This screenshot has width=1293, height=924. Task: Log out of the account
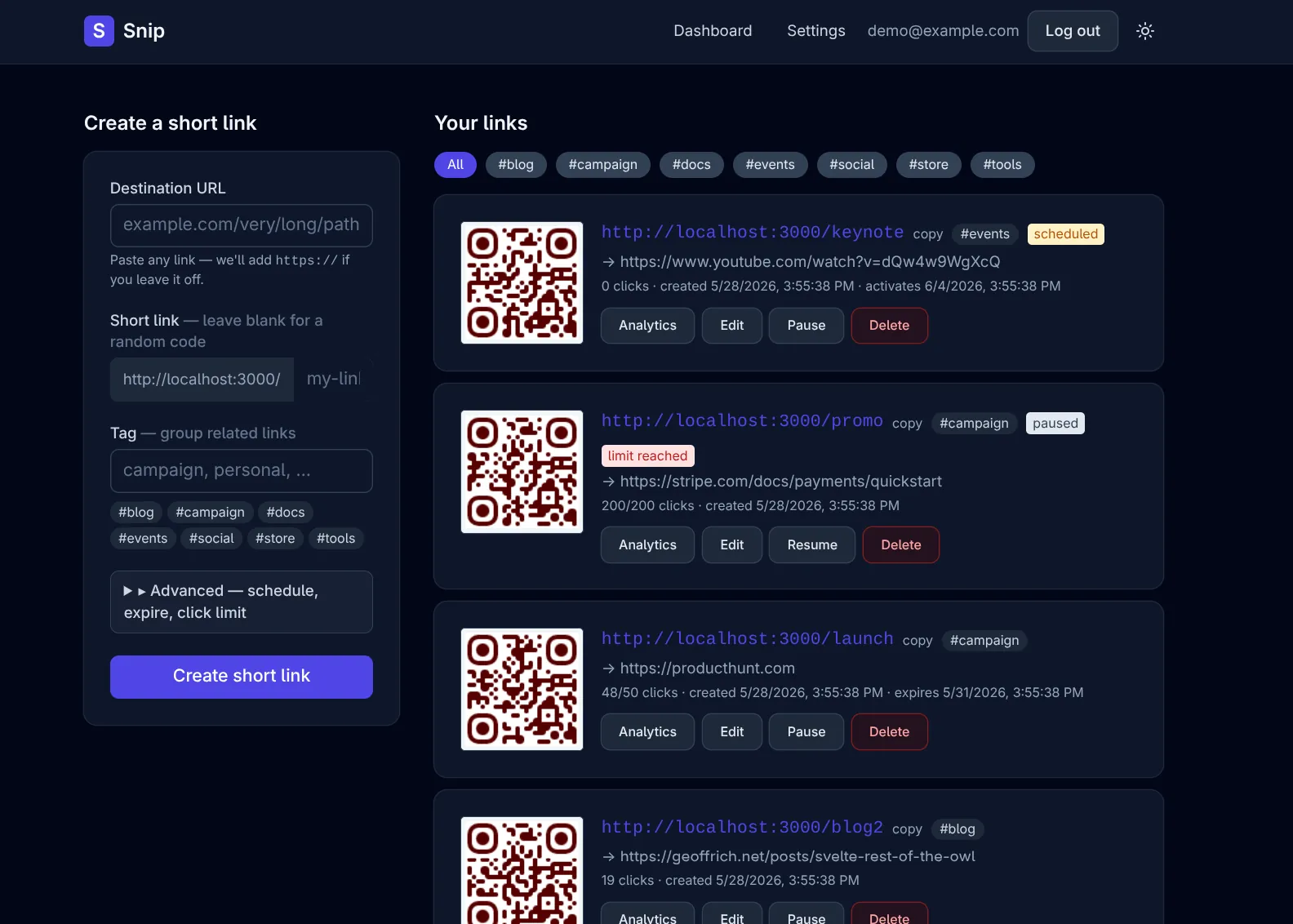(x=1073, y=31)
